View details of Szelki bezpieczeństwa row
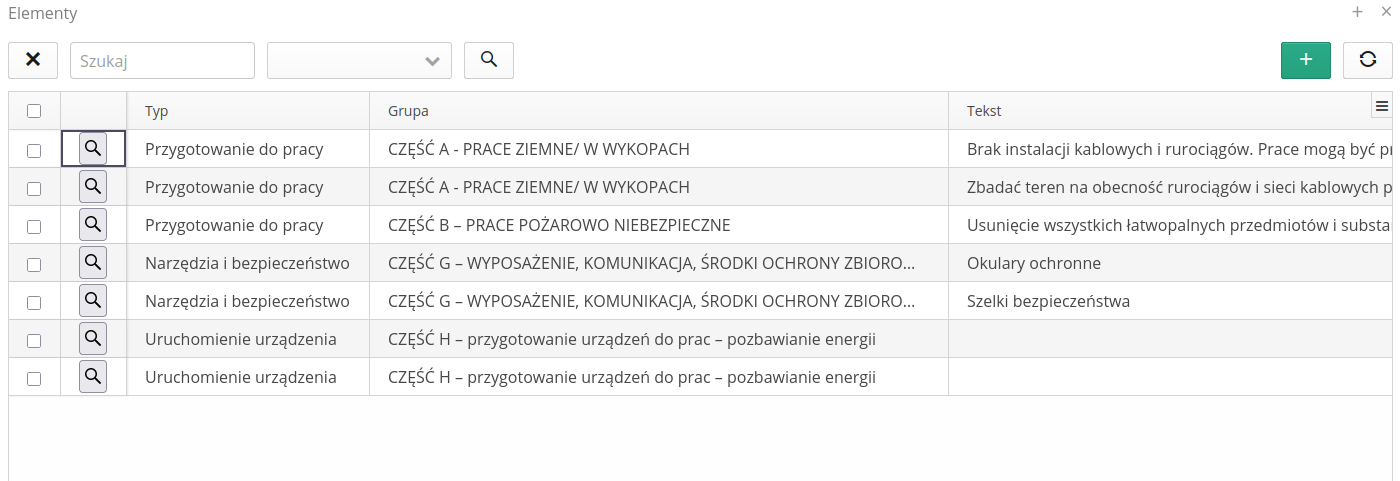The width and height of the screenshot is (1400, 481). [x=93, y=301]
